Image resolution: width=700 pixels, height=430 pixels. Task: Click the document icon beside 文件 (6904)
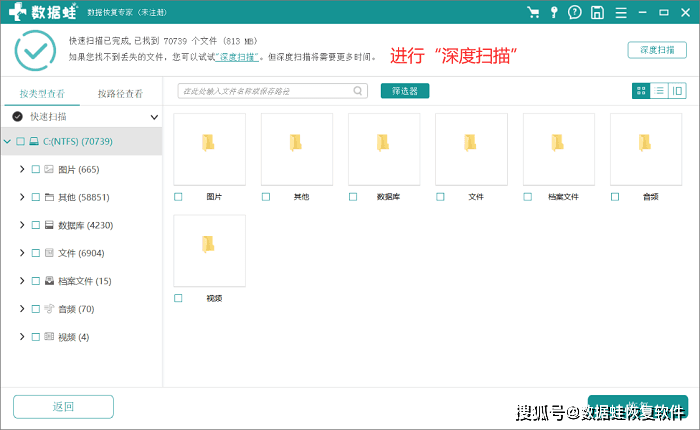tap(49, 253)
